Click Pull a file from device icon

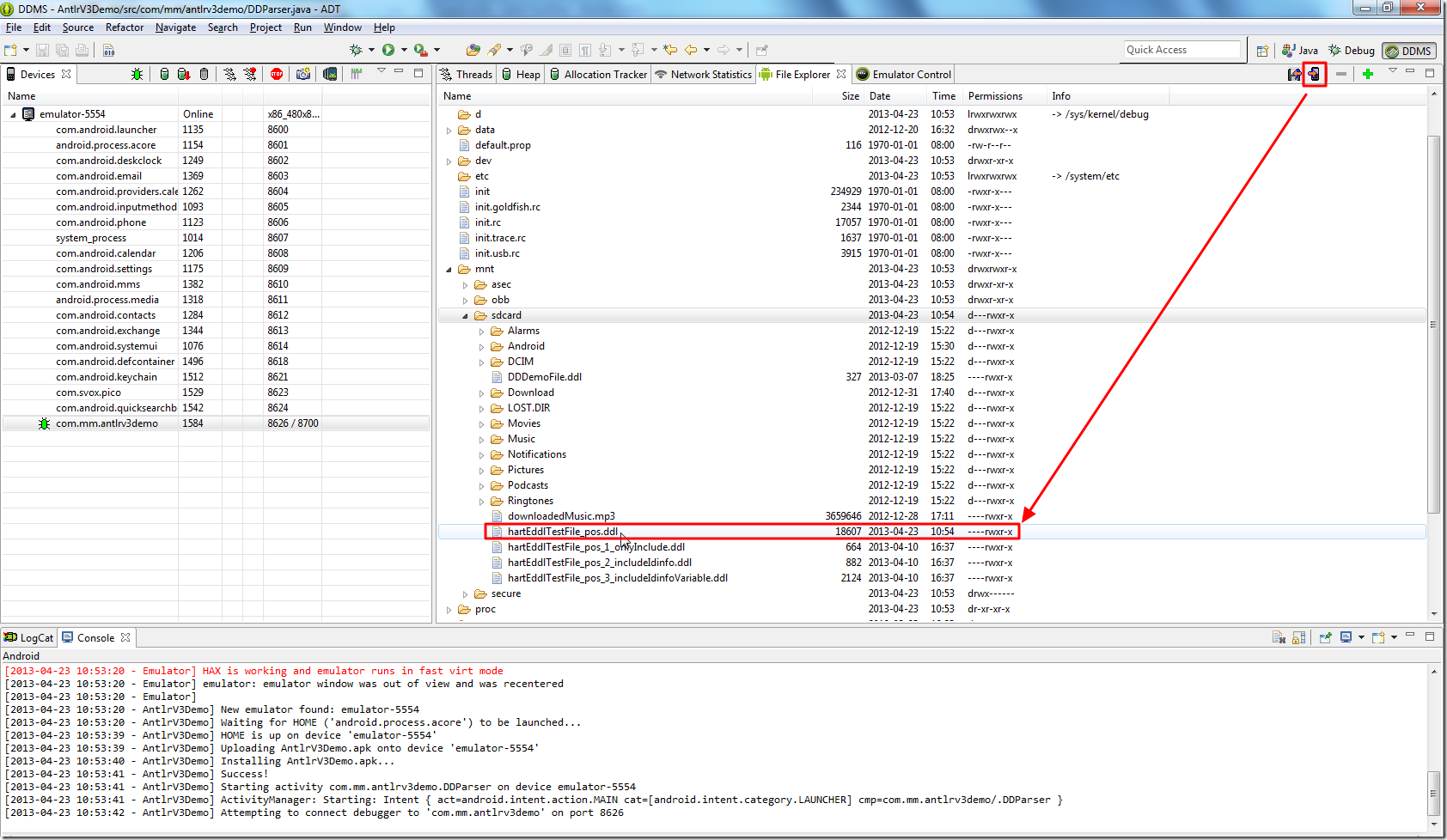(1294, 75)
